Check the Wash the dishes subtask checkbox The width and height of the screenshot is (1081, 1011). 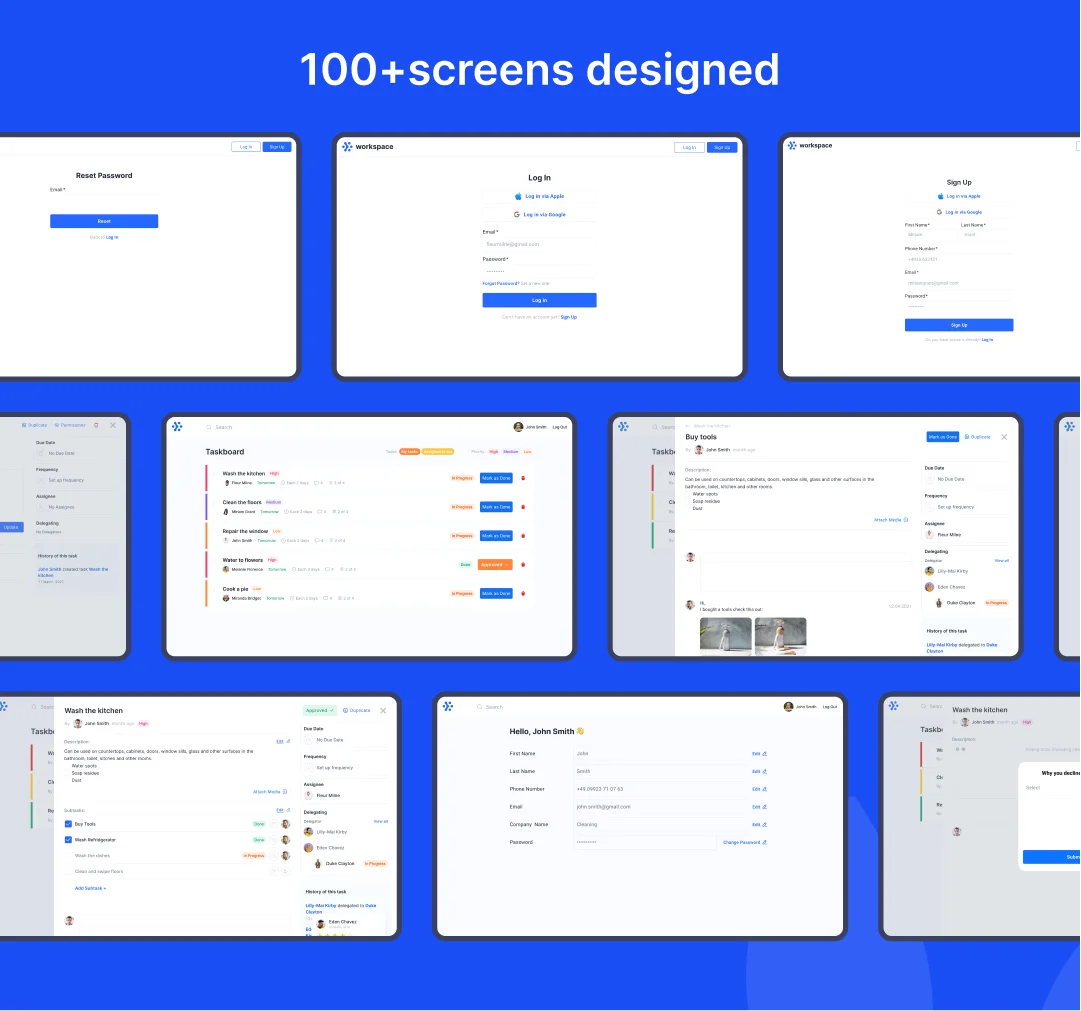coord(68,856)
